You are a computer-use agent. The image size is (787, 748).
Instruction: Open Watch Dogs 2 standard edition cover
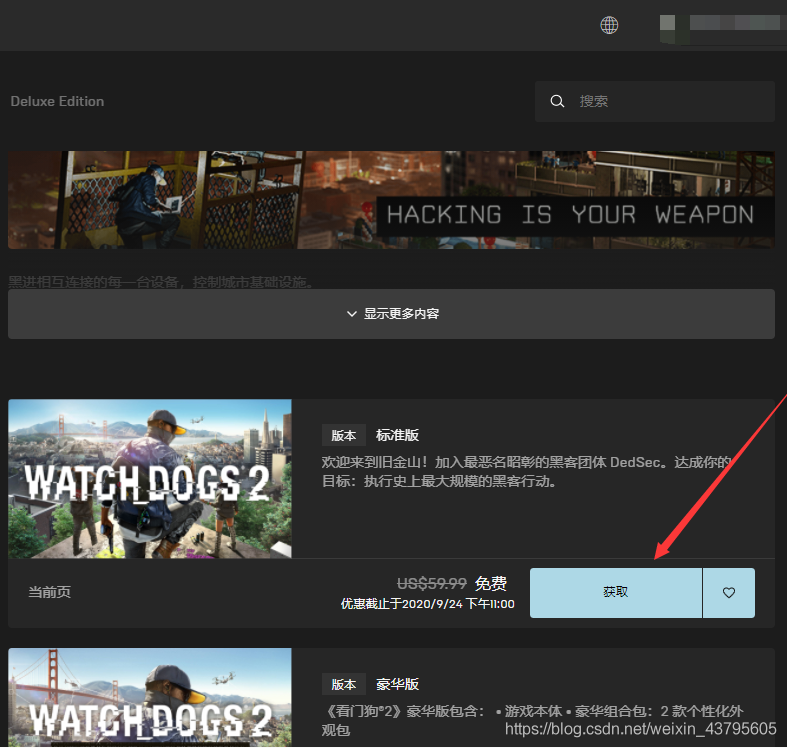click(150, 478)
